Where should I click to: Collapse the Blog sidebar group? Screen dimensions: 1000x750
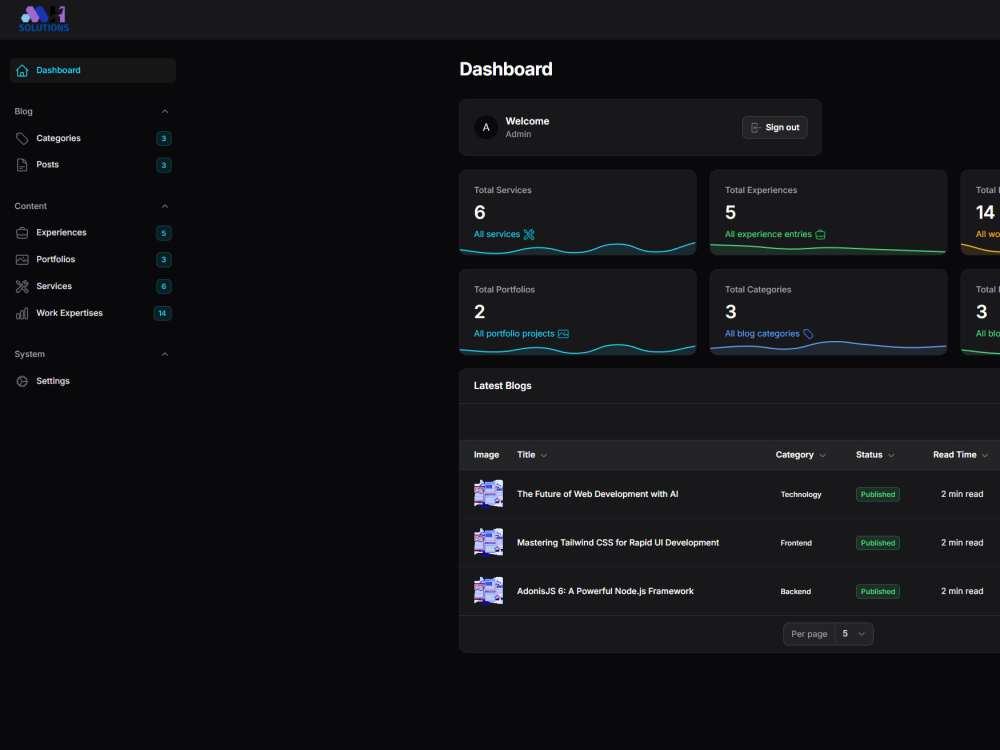(165, 112)
